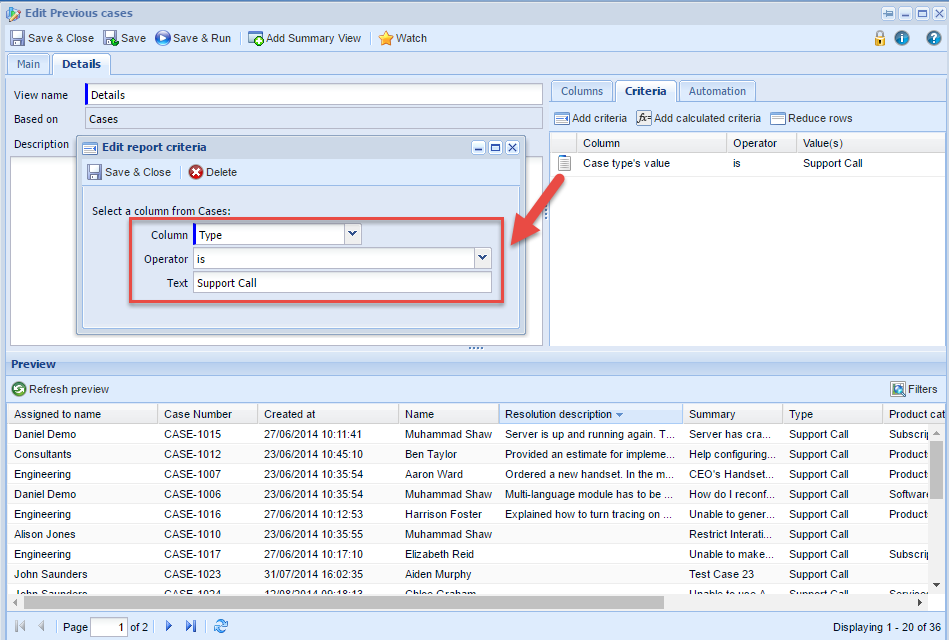Go to previous page of preview

41,626
